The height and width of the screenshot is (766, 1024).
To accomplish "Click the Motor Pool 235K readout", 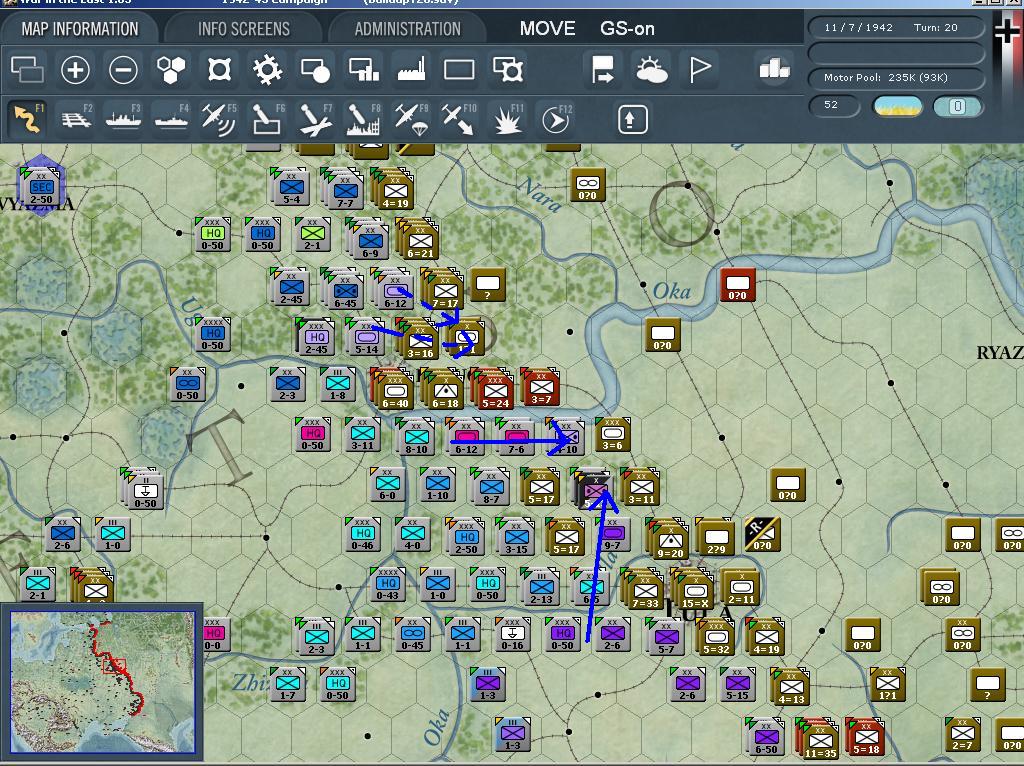I will click(896, 78).
